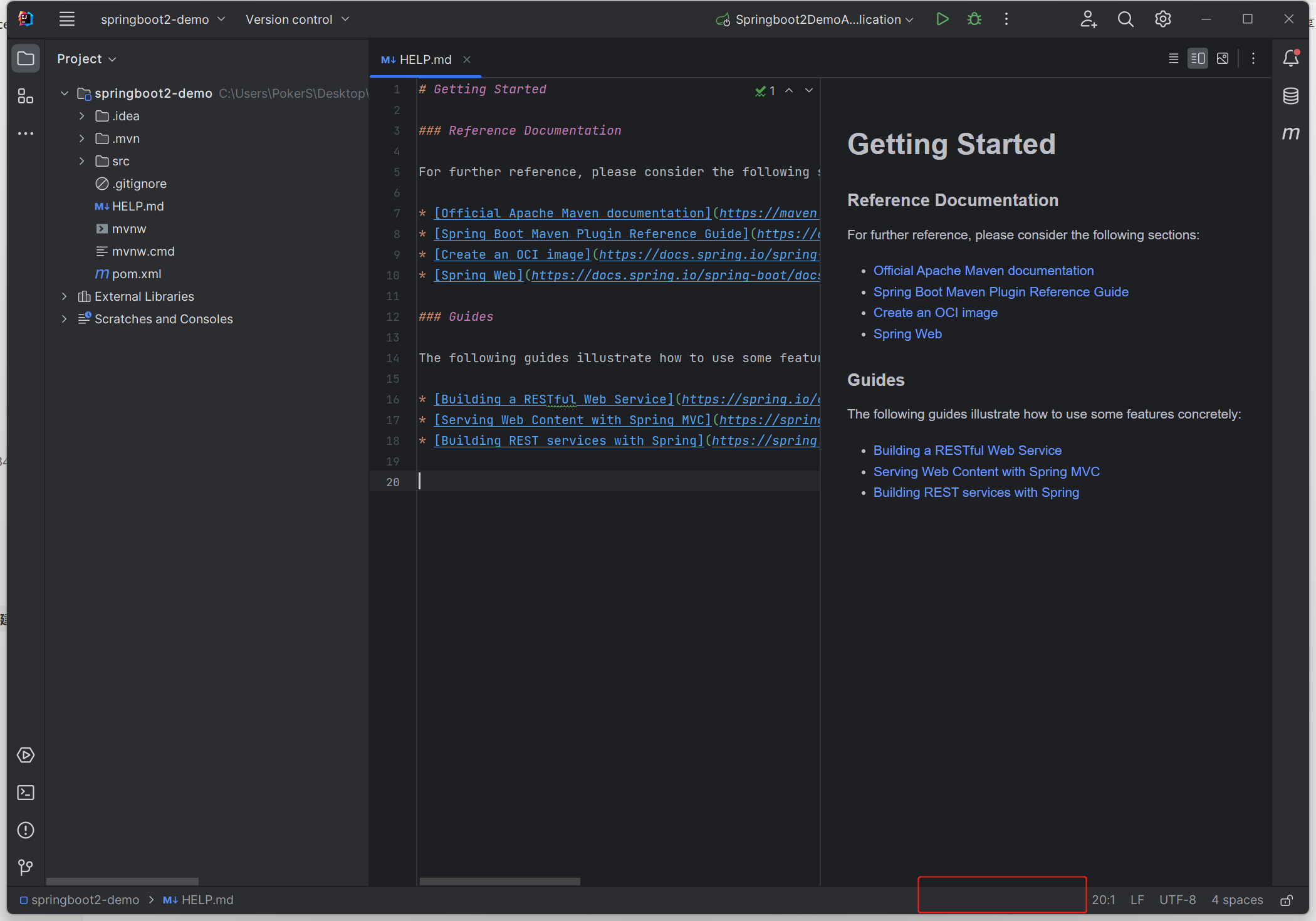The width and height of the screenshot is (1316, 921).
Task: Open editor tab options menu with three dots
Action: tap(1253, 58)
